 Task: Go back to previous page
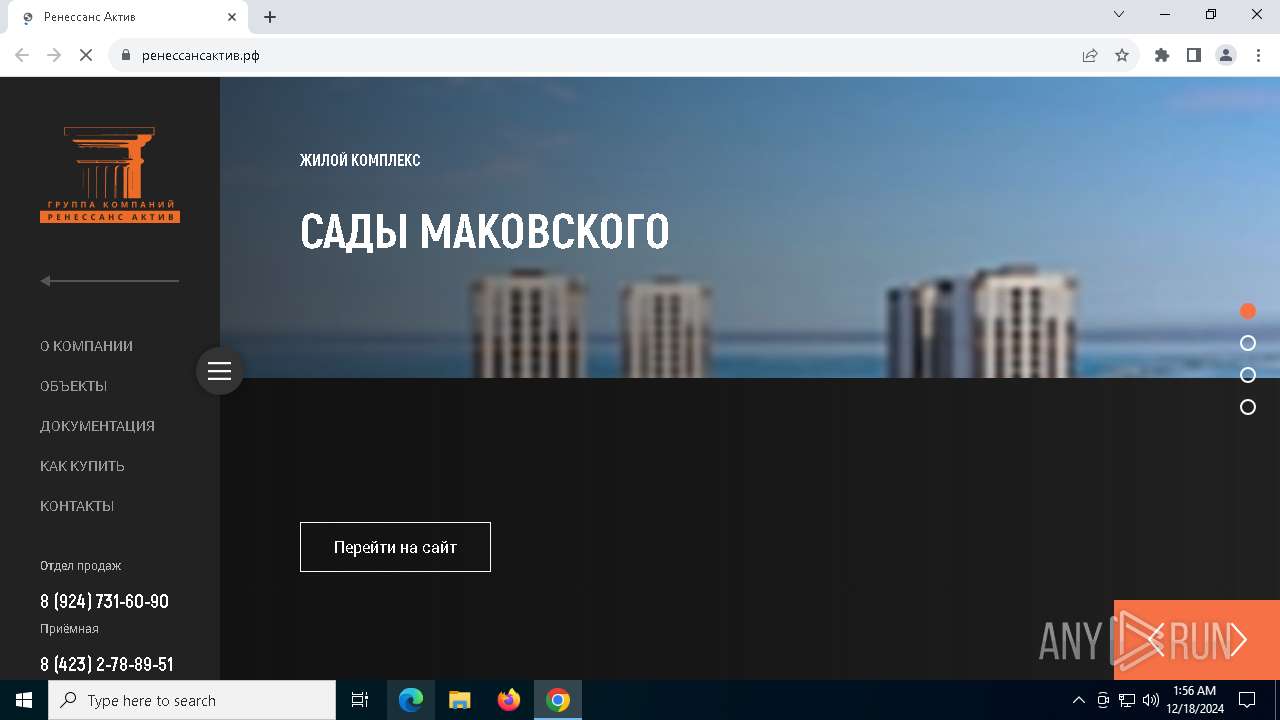(x=22, y=55)
